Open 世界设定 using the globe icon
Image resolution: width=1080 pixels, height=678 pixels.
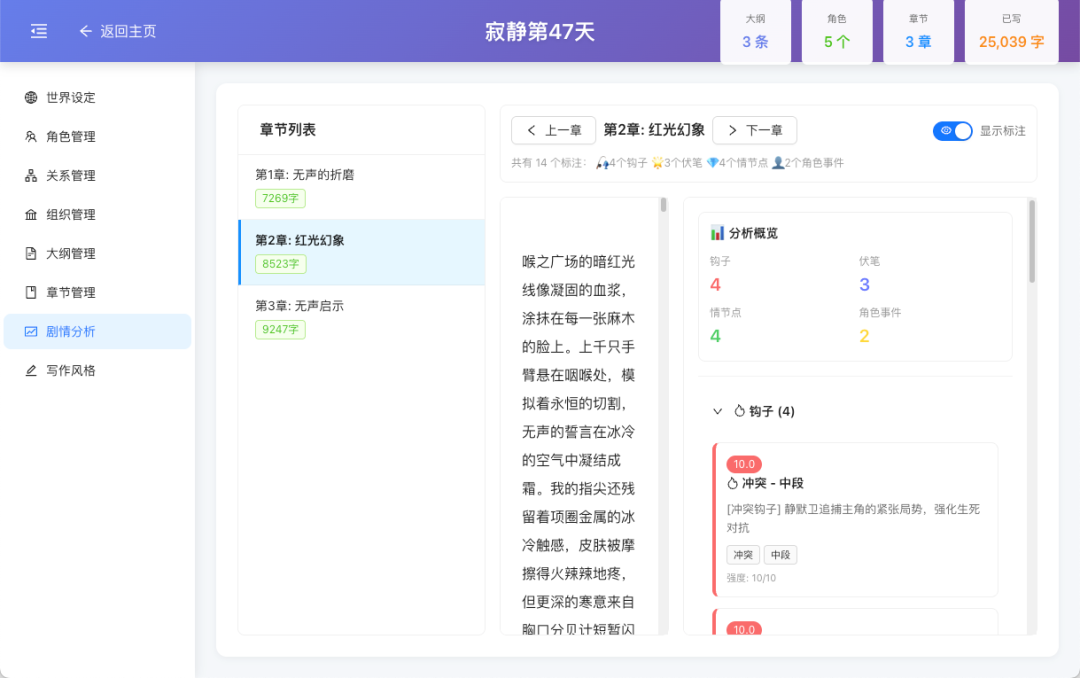click(30, 97)
